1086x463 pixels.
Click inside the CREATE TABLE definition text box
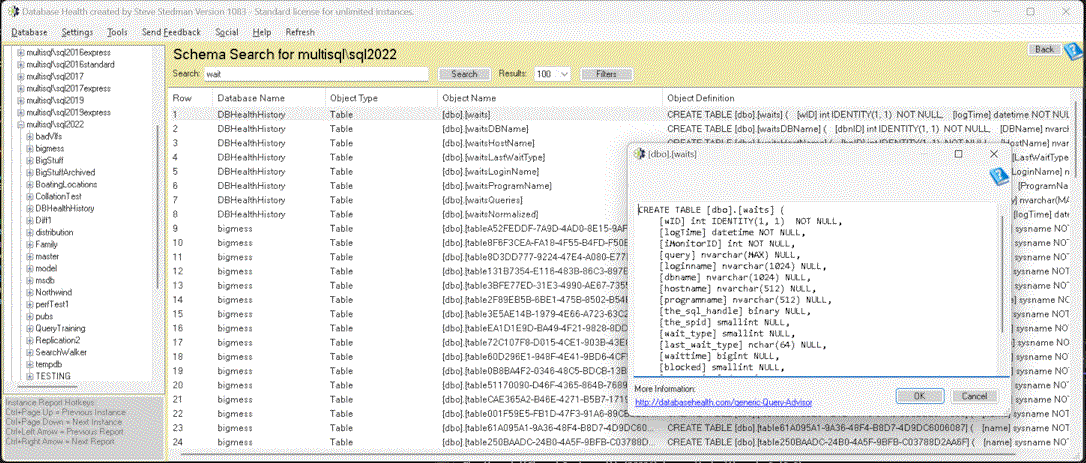(x=816, y=289)
